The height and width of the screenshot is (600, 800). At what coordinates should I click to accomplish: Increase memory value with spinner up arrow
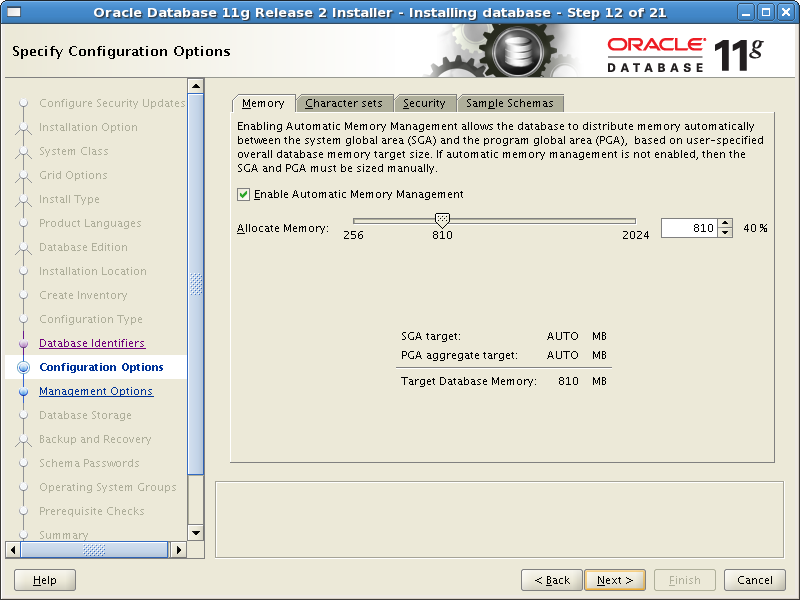click(725, 223)
